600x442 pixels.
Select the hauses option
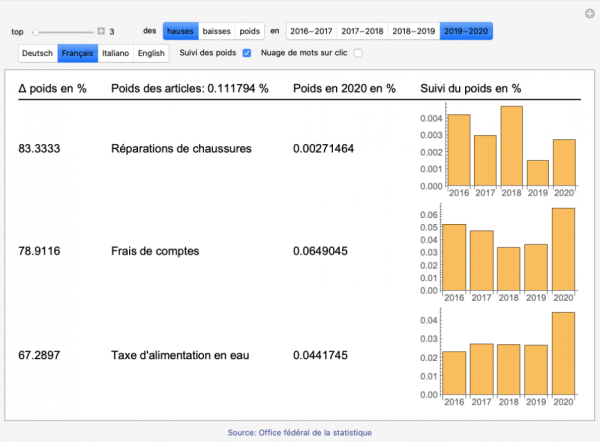180,32
